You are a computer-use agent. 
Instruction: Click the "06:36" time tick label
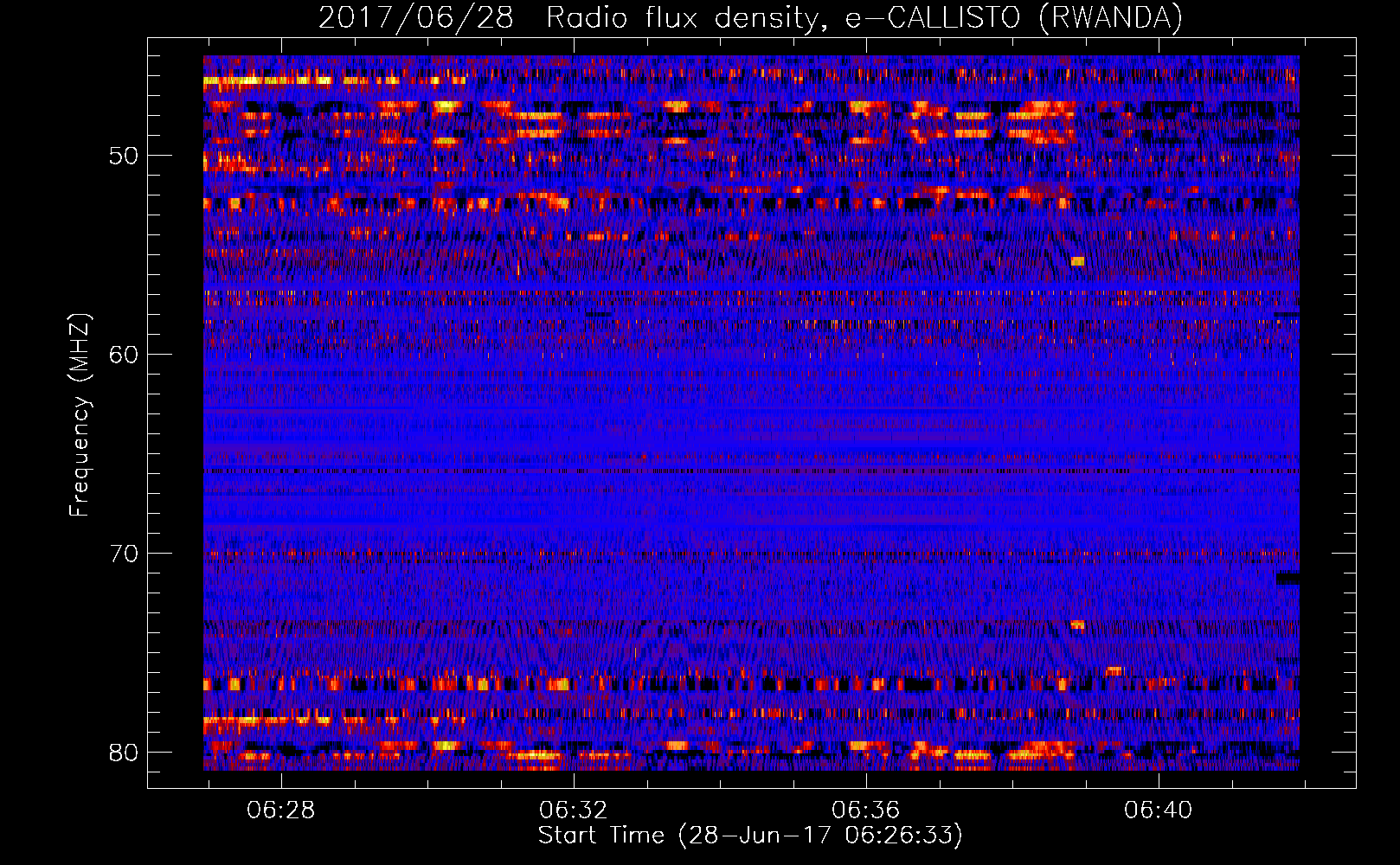(x=866, y=811)
